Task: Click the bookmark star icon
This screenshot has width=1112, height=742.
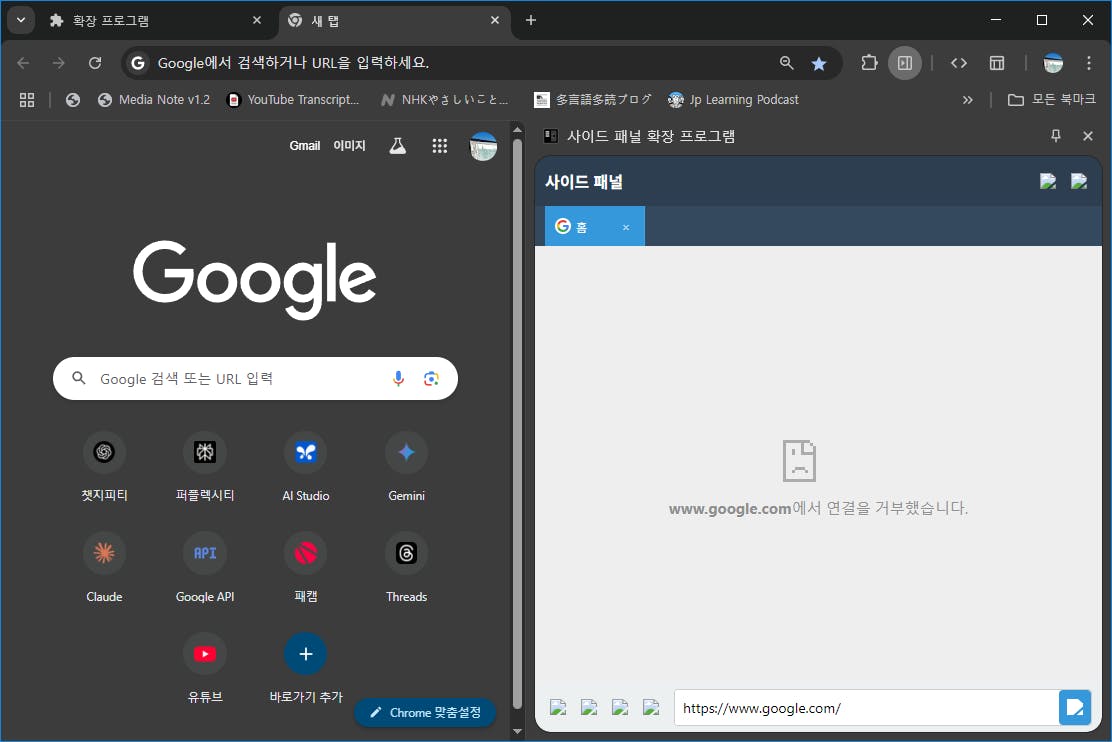Action: click(x=819, y=64)
